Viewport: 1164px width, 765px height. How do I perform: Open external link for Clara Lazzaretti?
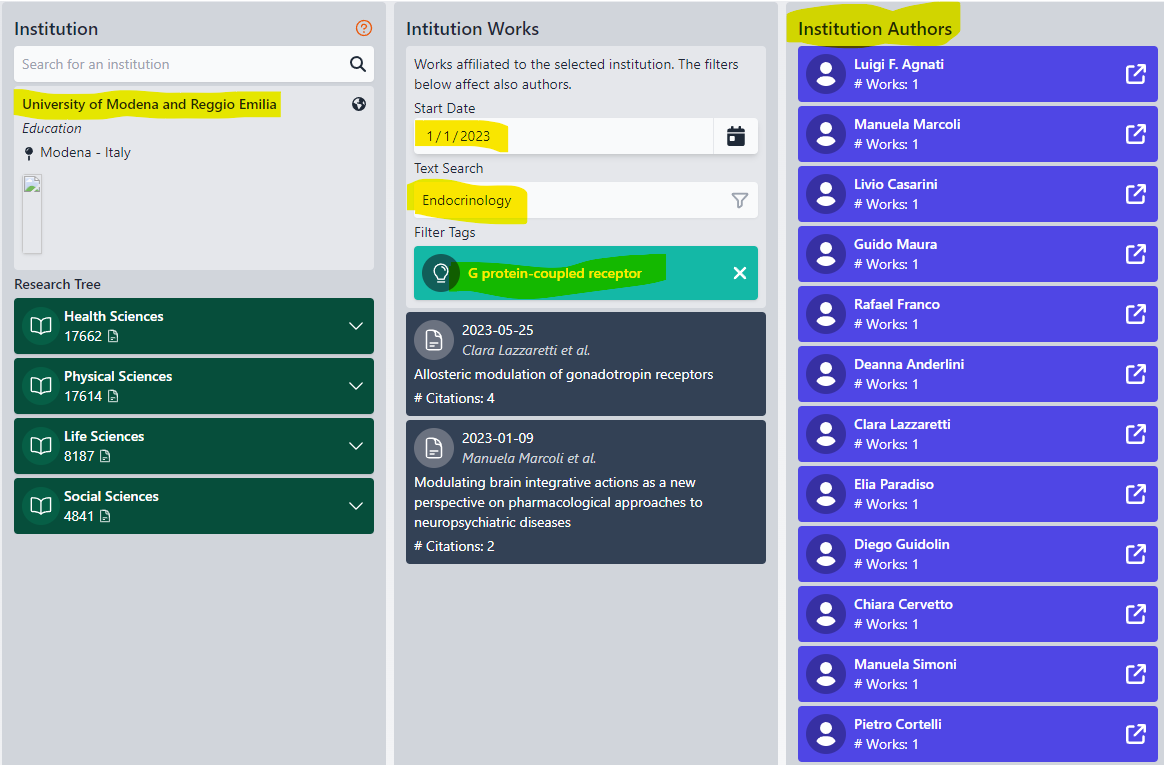point(1136,434)
